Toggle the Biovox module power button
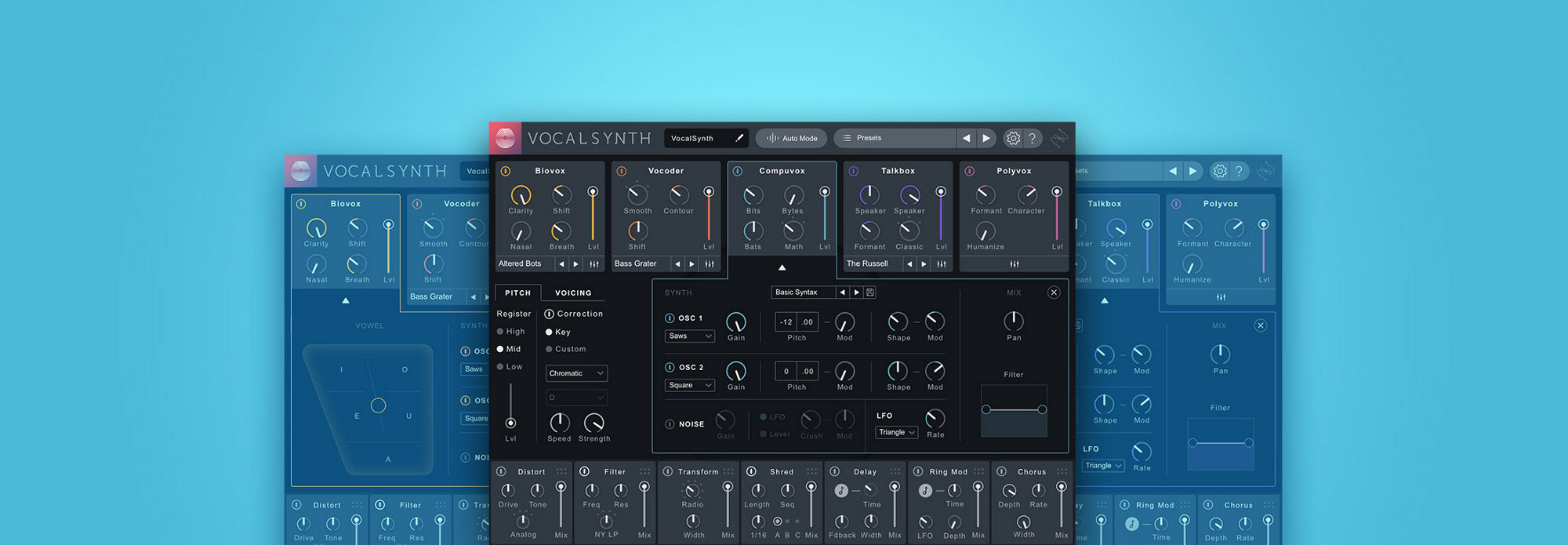Viewport: 1568px width, 545px height. pos(506,171)
